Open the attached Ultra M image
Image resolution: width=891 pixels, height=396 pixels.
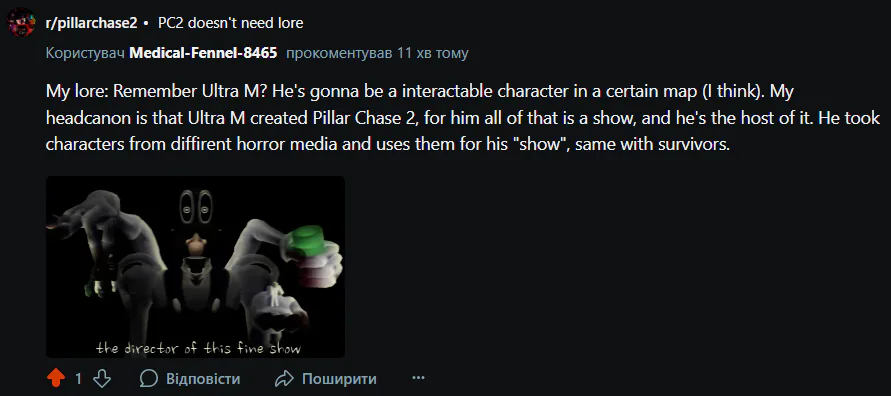point(195,267)
